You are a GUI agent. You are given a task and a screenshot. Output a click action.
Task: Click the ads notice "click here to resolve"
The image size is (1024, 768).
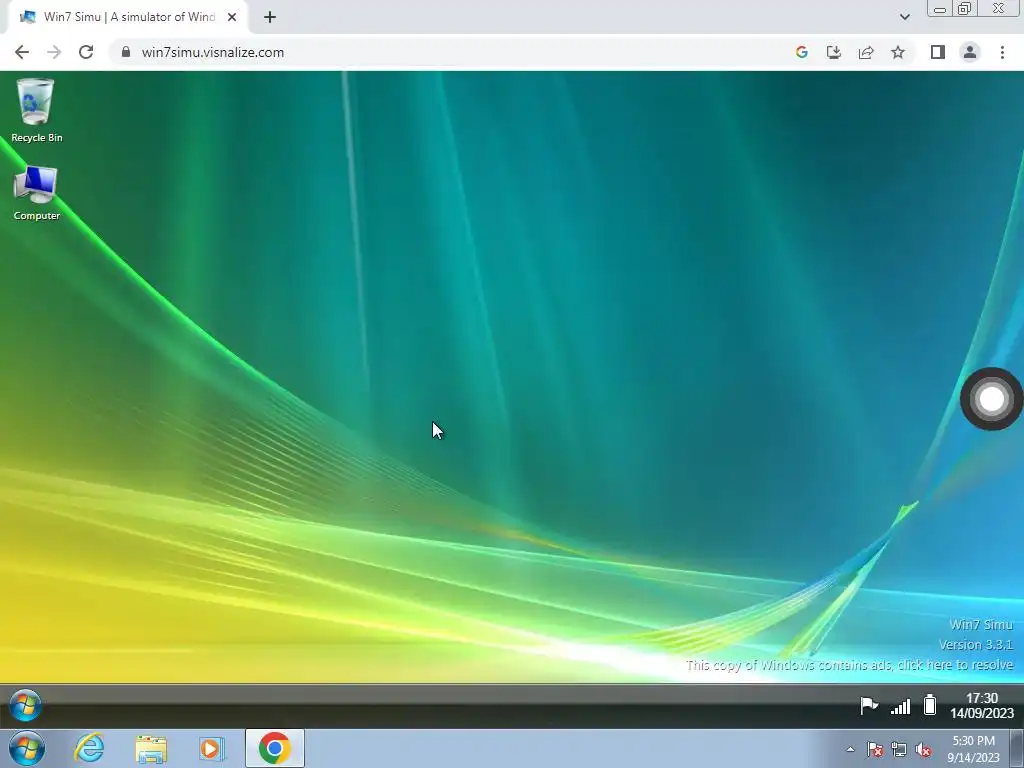pos(955,665)
